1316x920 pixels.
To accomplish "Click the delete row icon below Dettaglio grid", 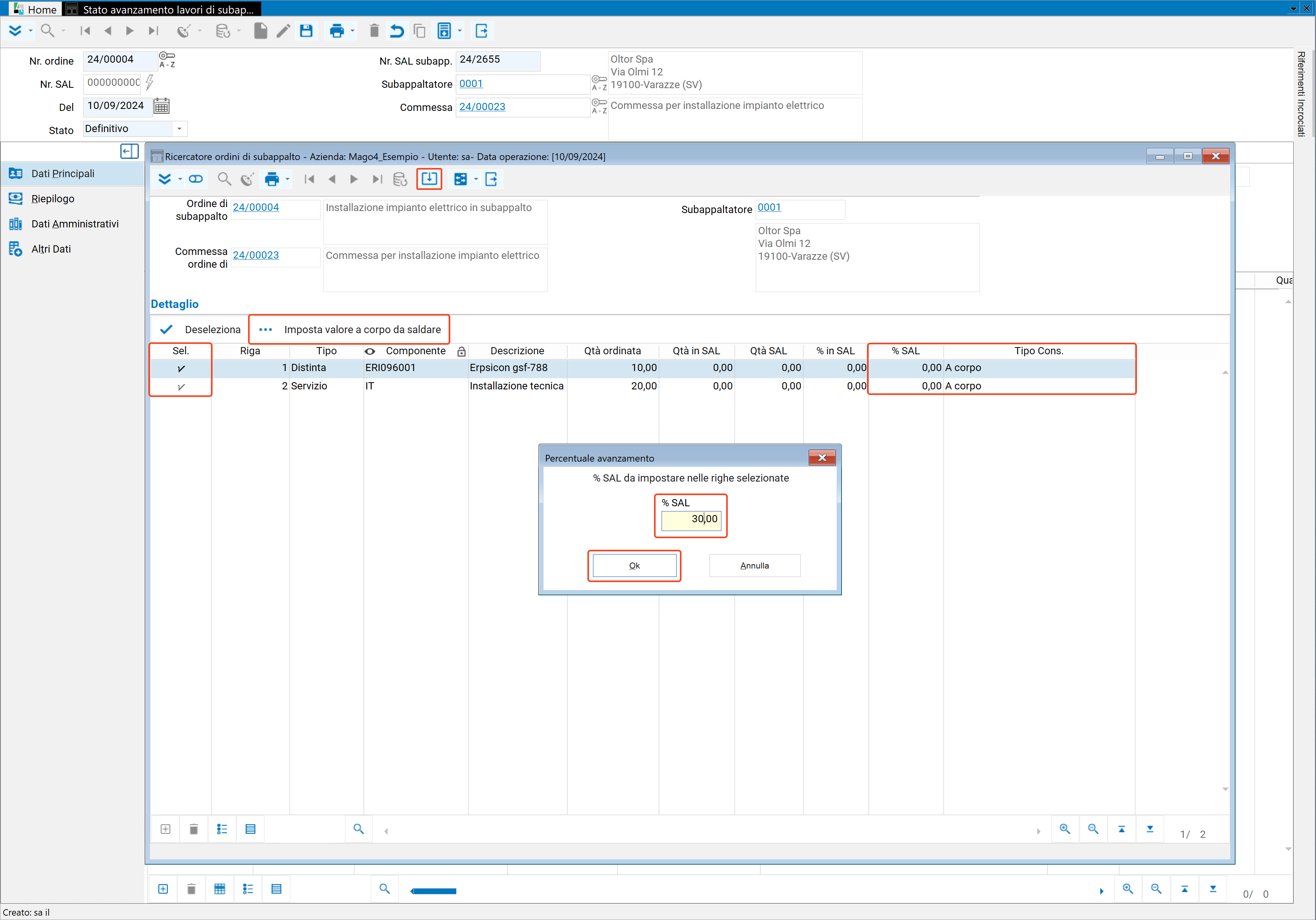I will tap(194, 829).
